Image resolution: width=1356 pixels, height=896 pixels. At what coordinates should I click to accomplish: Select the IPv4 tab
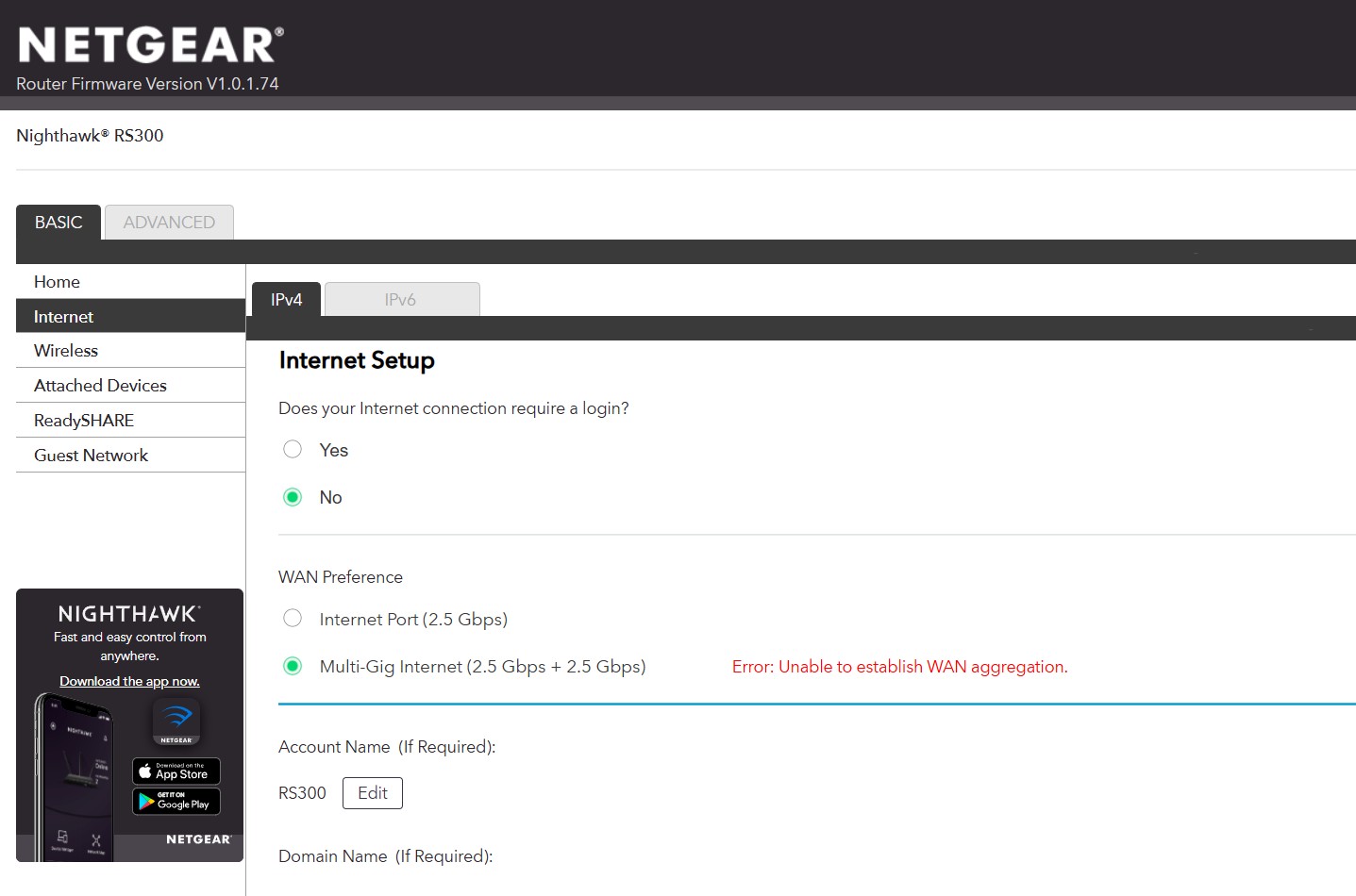pos(286,300)
